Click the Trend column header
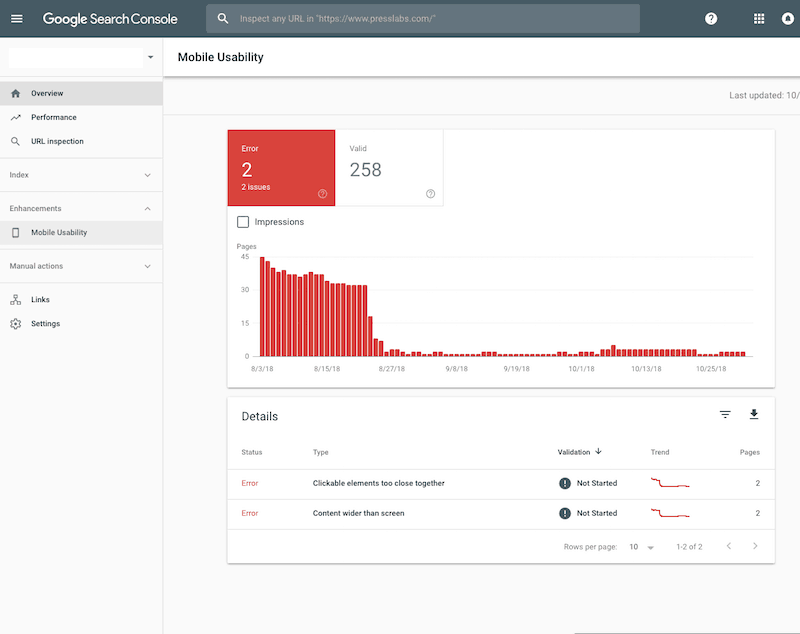Image resolution: width=800 pixels, height=634 pixels. [660, 452]
